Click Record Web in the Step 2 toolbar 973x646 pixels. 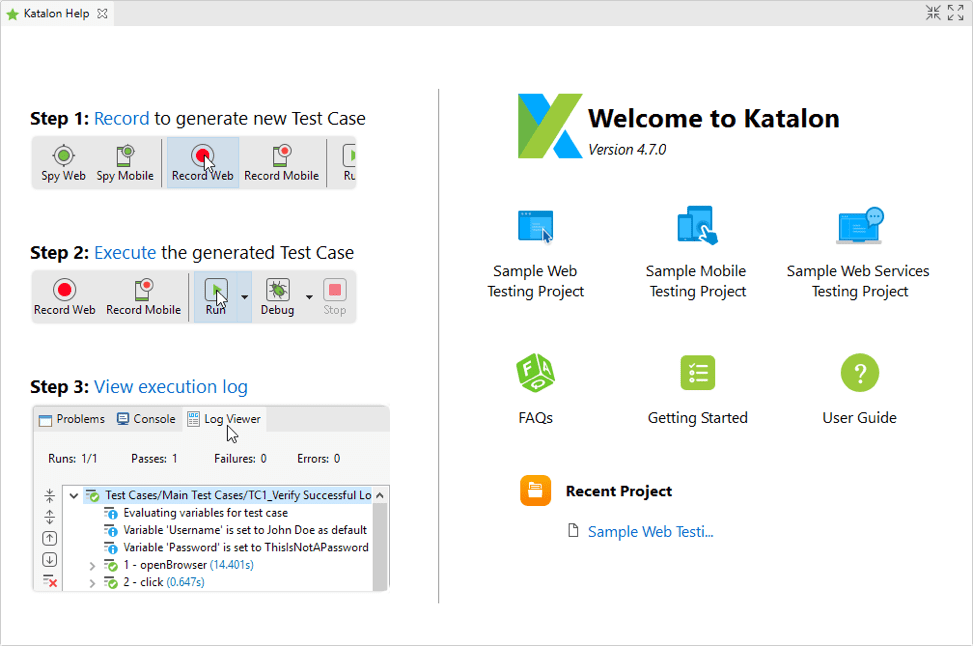[x=65, y=297]
